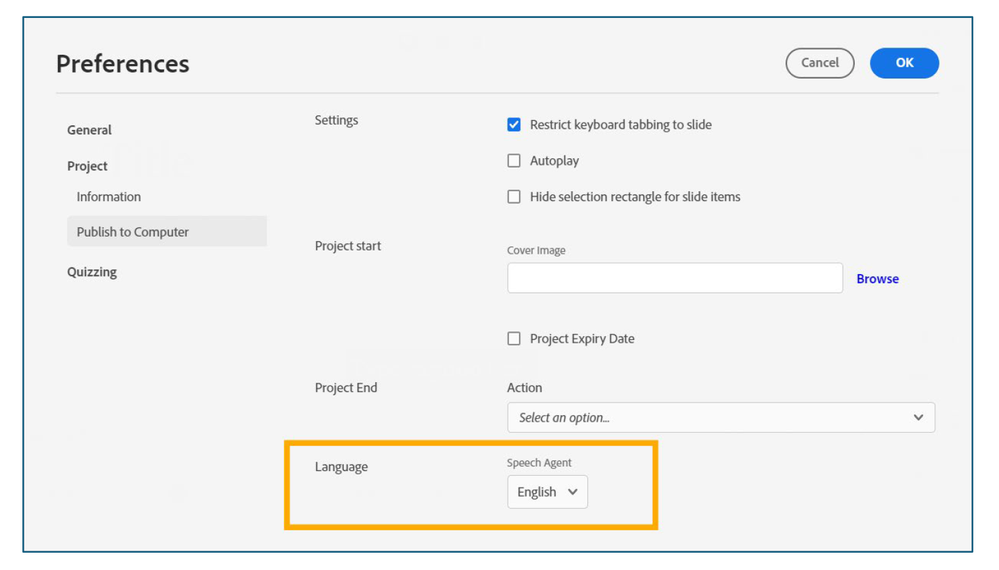
Task: Click the Preferences dialog title
Action: pos(122,64)
